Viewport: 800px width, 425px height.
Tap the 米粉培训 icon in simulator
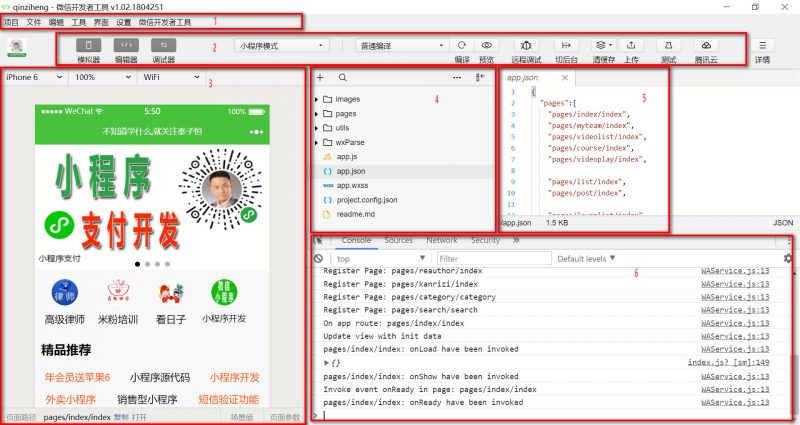pos(118,292)
